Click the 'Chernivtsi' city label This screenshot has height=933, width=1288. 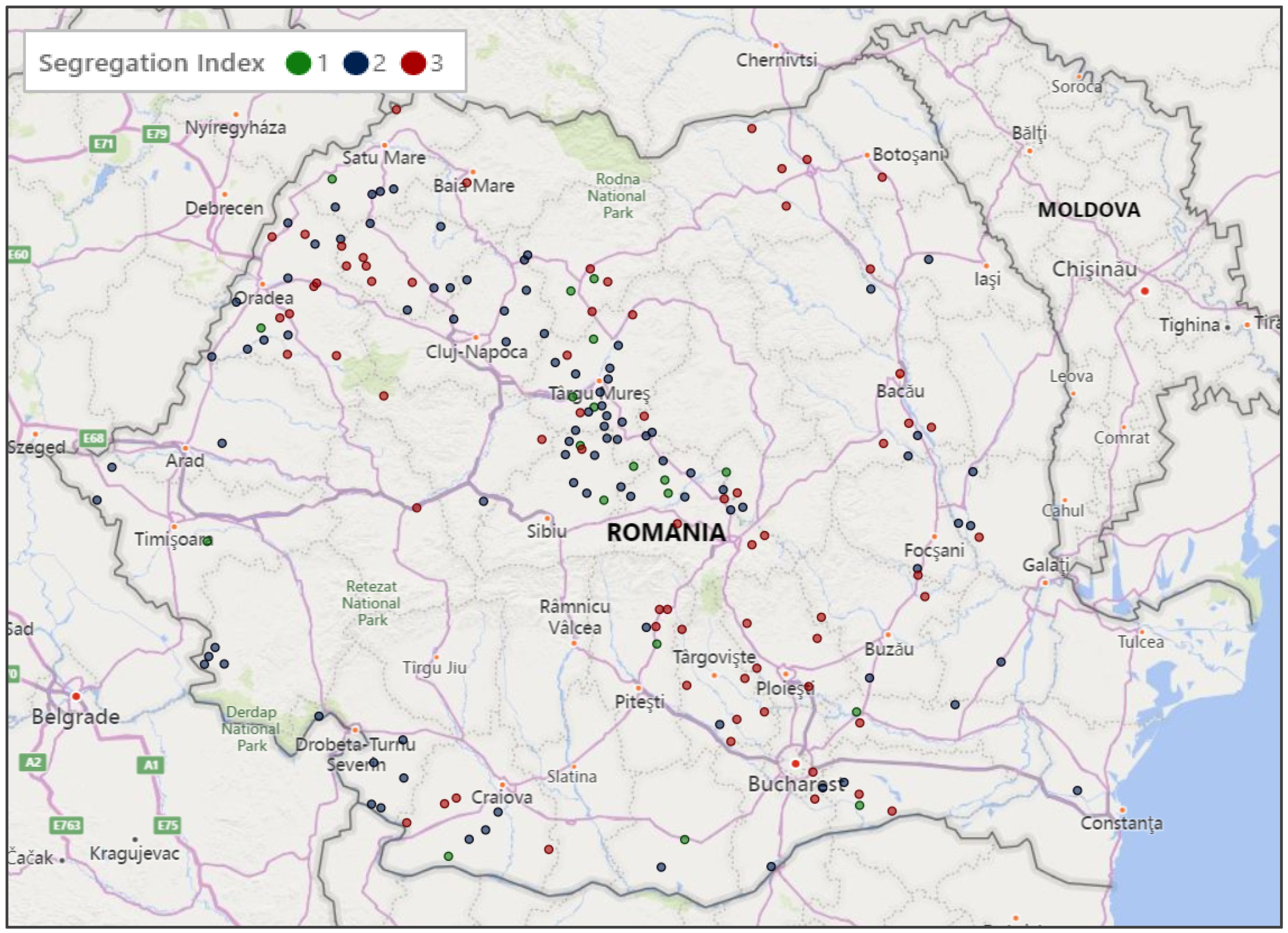click(776, 60)
